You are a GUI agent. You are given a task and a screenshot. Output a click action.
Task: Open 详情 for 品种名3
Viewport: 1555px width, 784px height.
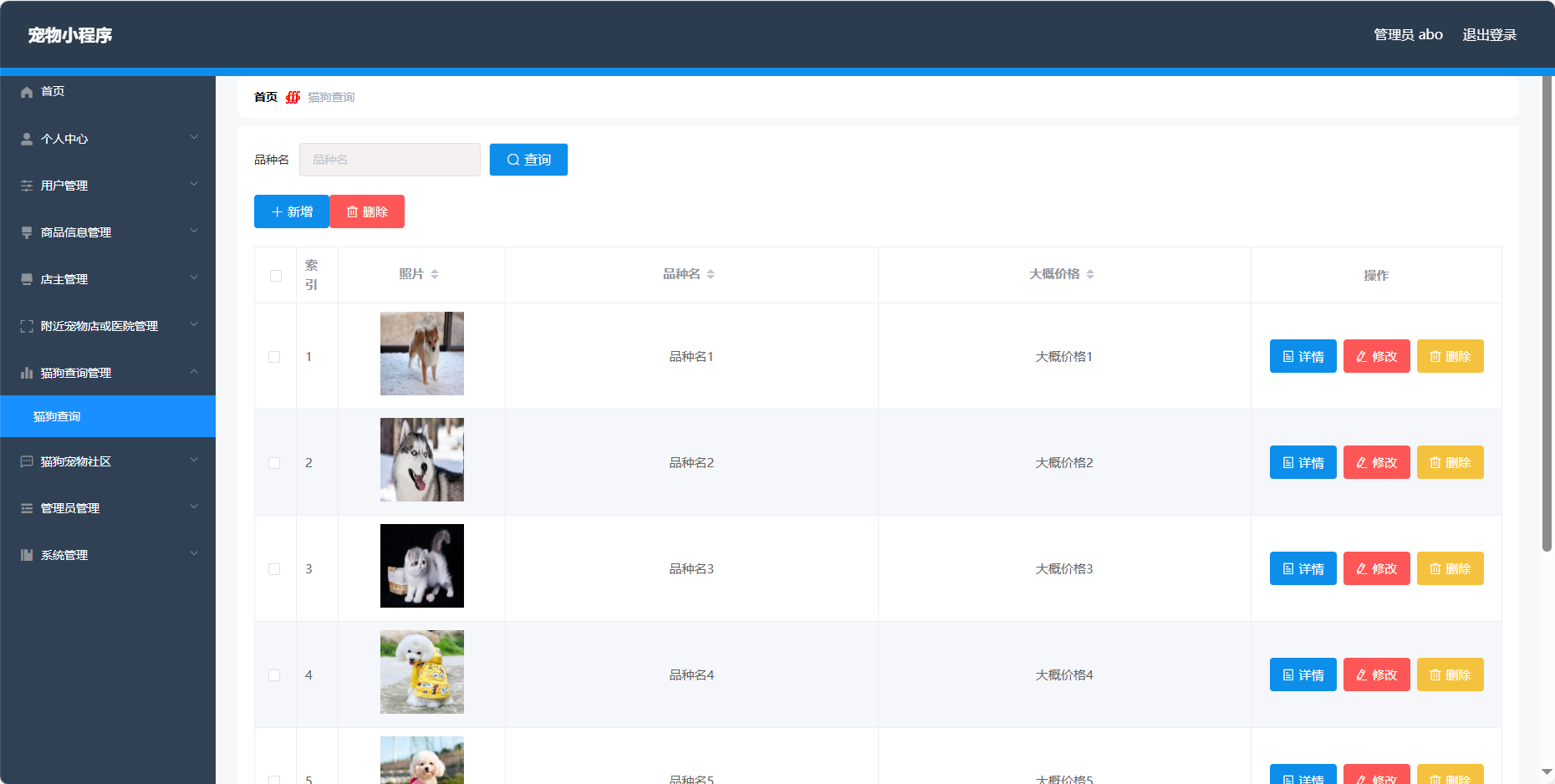[x=1303, y=568]
